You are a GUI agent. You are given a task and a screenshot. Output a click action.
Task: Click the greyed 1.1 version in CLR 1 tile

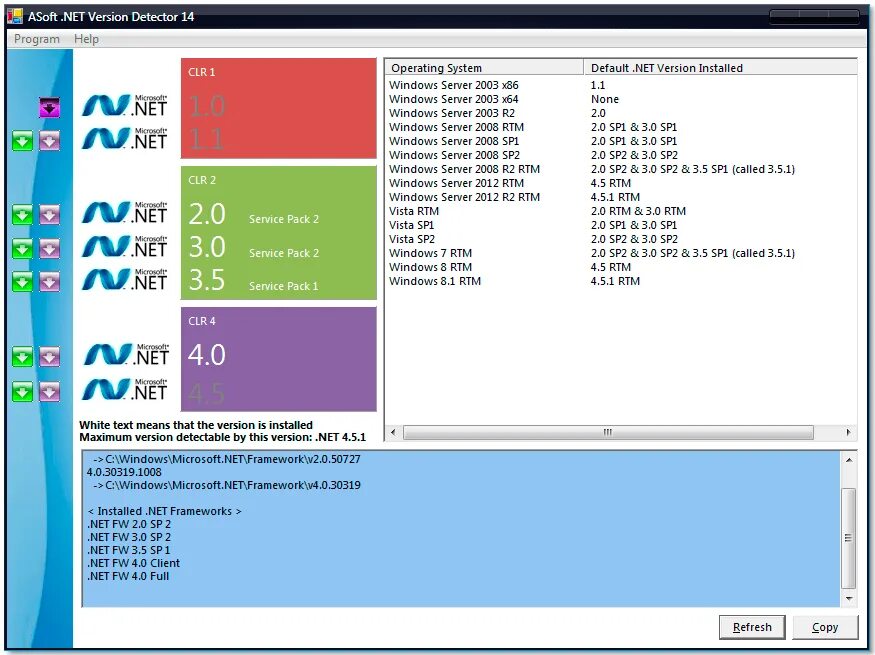tap(207, 138)
